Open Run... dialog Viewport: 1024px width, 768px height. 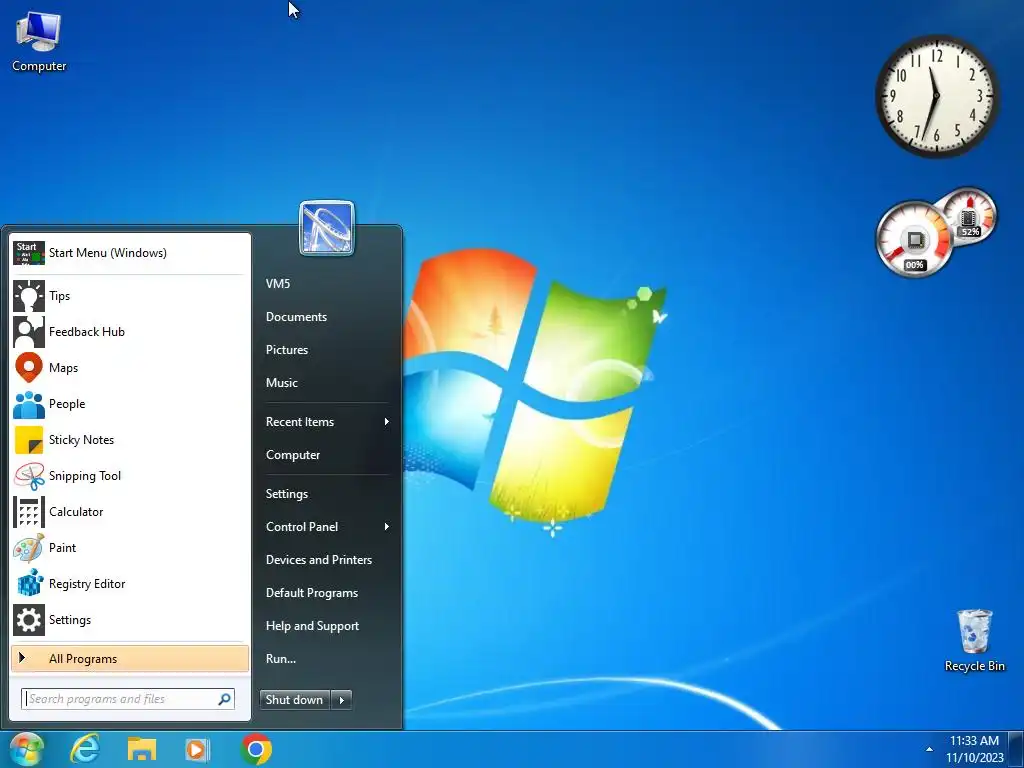[281, 659]
